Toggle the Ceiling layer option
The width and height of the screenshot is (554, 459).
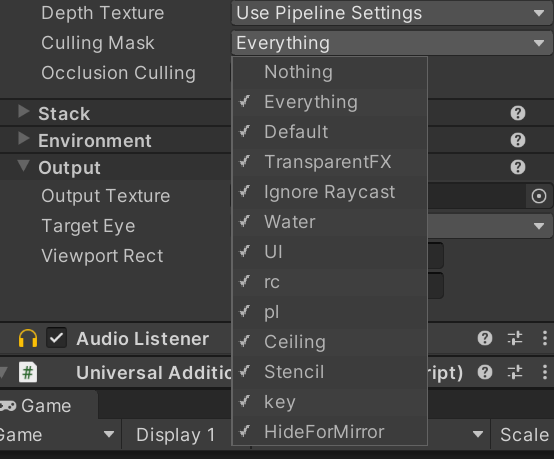pyautogui.click(x=329, y=342)
